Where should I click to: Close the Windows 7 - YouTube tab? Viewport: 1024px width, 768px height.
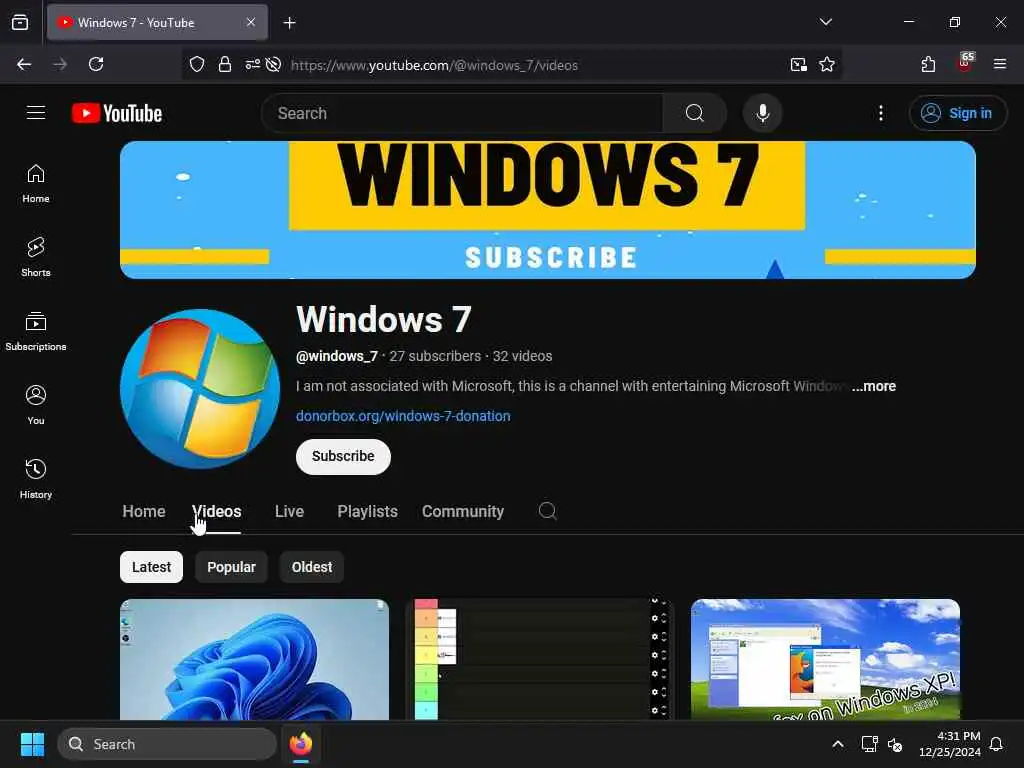(x=251, y=22)
